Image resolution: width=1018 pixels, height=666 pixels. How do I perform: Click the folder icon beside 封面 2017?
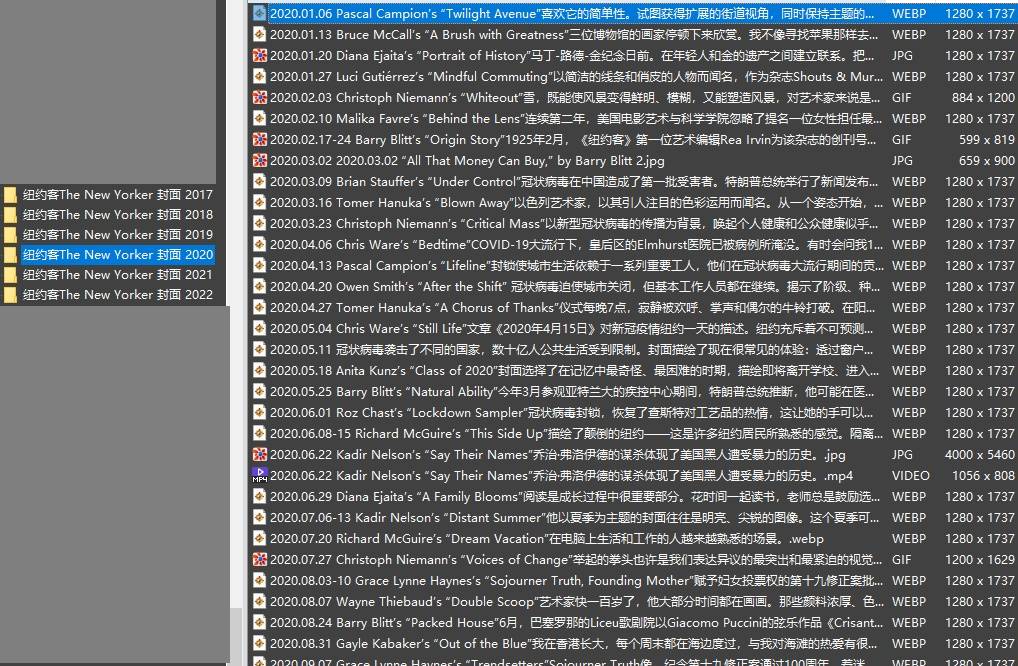point(10,195)
